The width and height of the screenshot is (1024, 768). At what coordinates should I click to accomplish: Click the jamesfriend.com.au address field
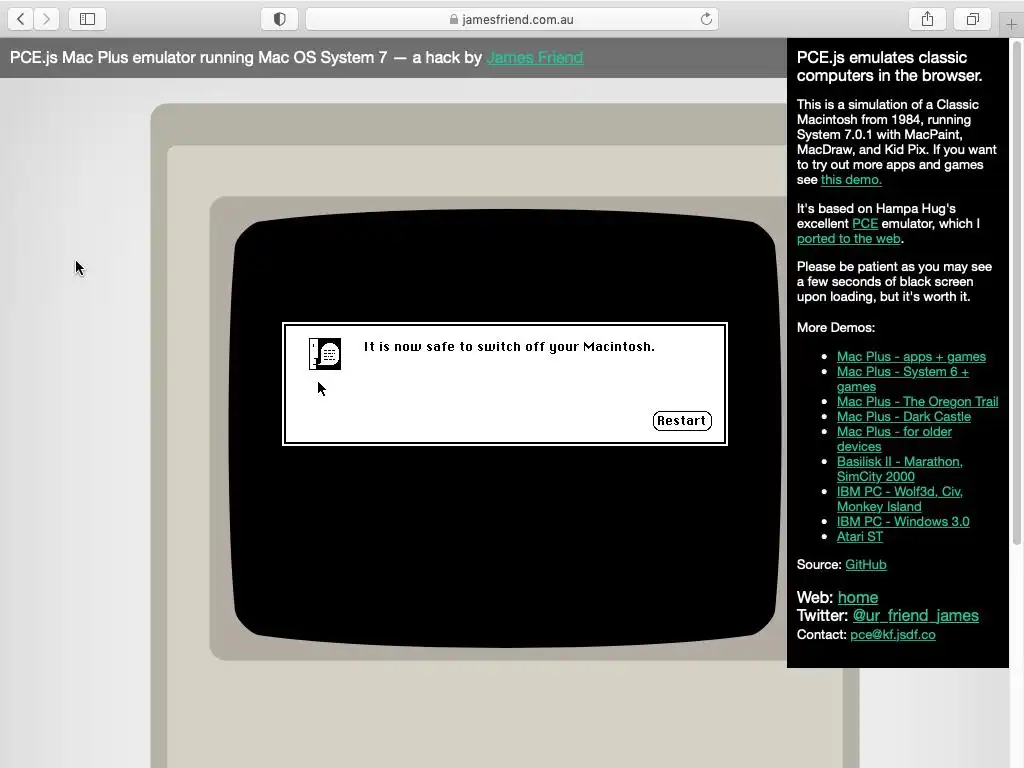(512, 19)
